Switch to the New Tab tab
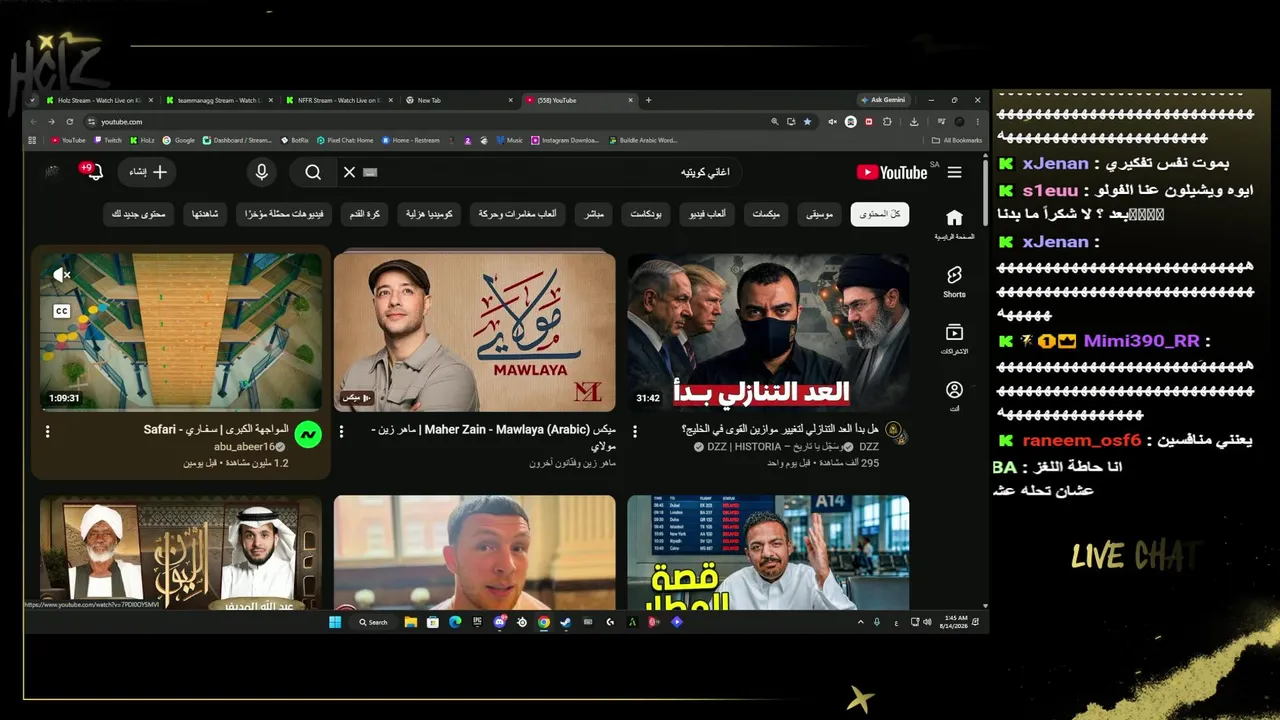 (460, 100)
